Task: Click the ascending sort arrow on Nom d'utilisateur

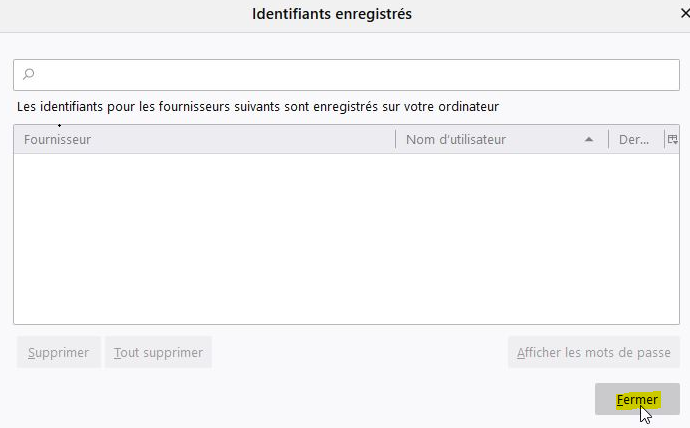Action: [589, 139]
